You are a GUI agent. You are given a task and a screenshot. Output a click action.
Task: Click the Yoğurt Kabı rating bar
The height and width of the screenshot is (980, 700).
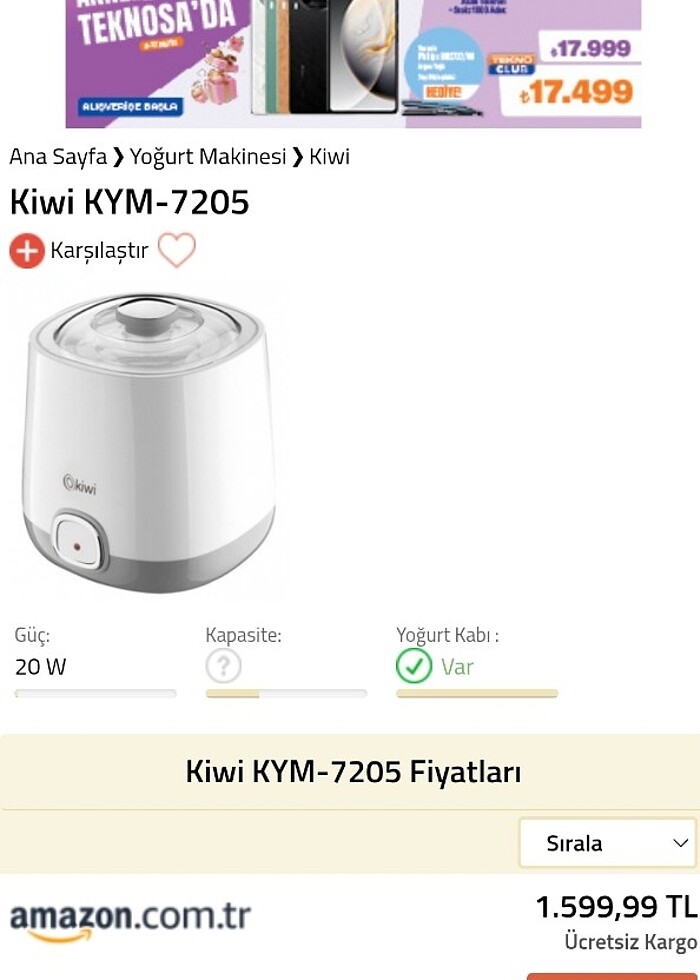click(x=477, y=694)
